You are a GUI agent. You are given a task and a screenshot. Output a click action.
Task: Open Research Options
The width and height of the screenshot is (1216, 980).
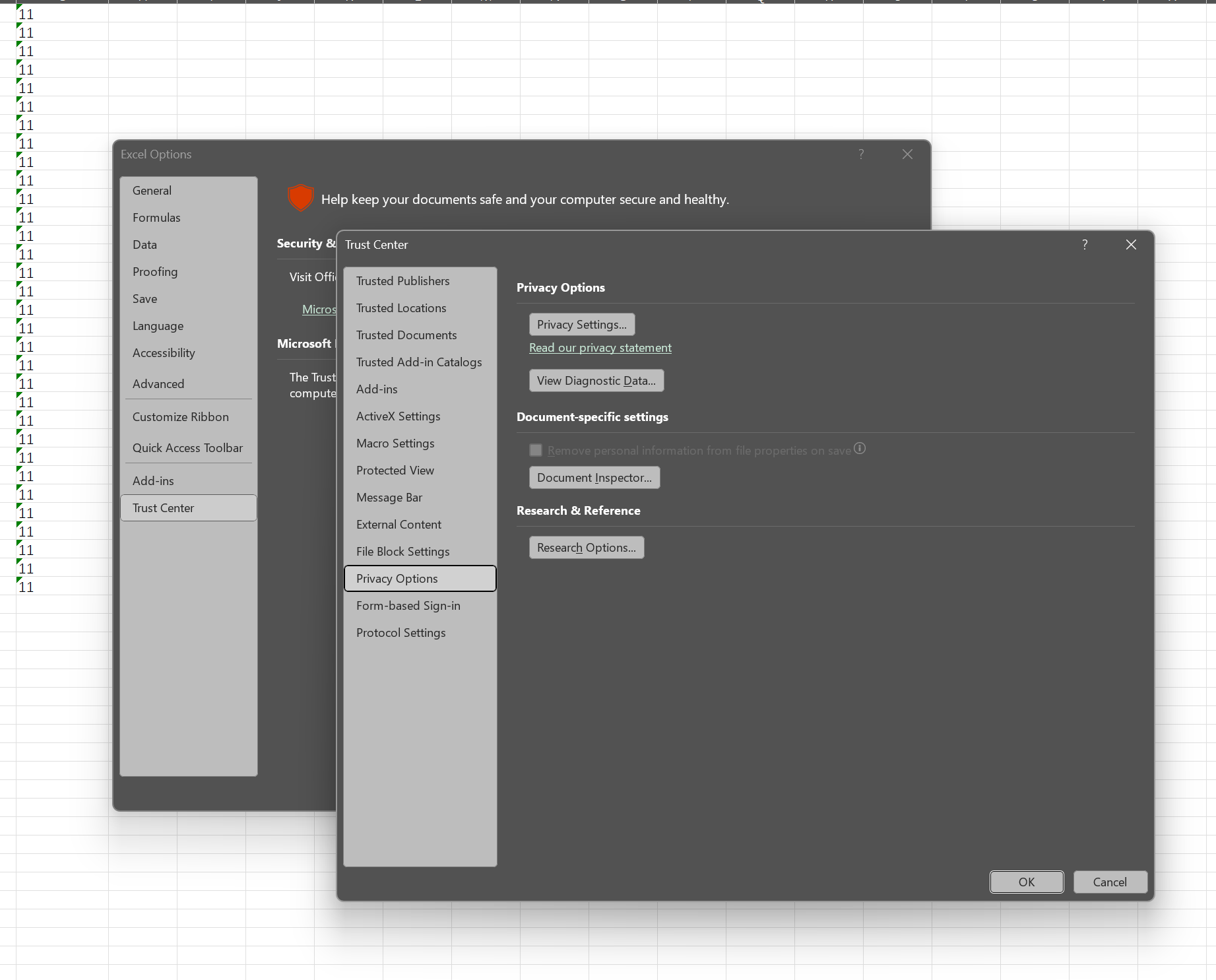coord(587,548)
